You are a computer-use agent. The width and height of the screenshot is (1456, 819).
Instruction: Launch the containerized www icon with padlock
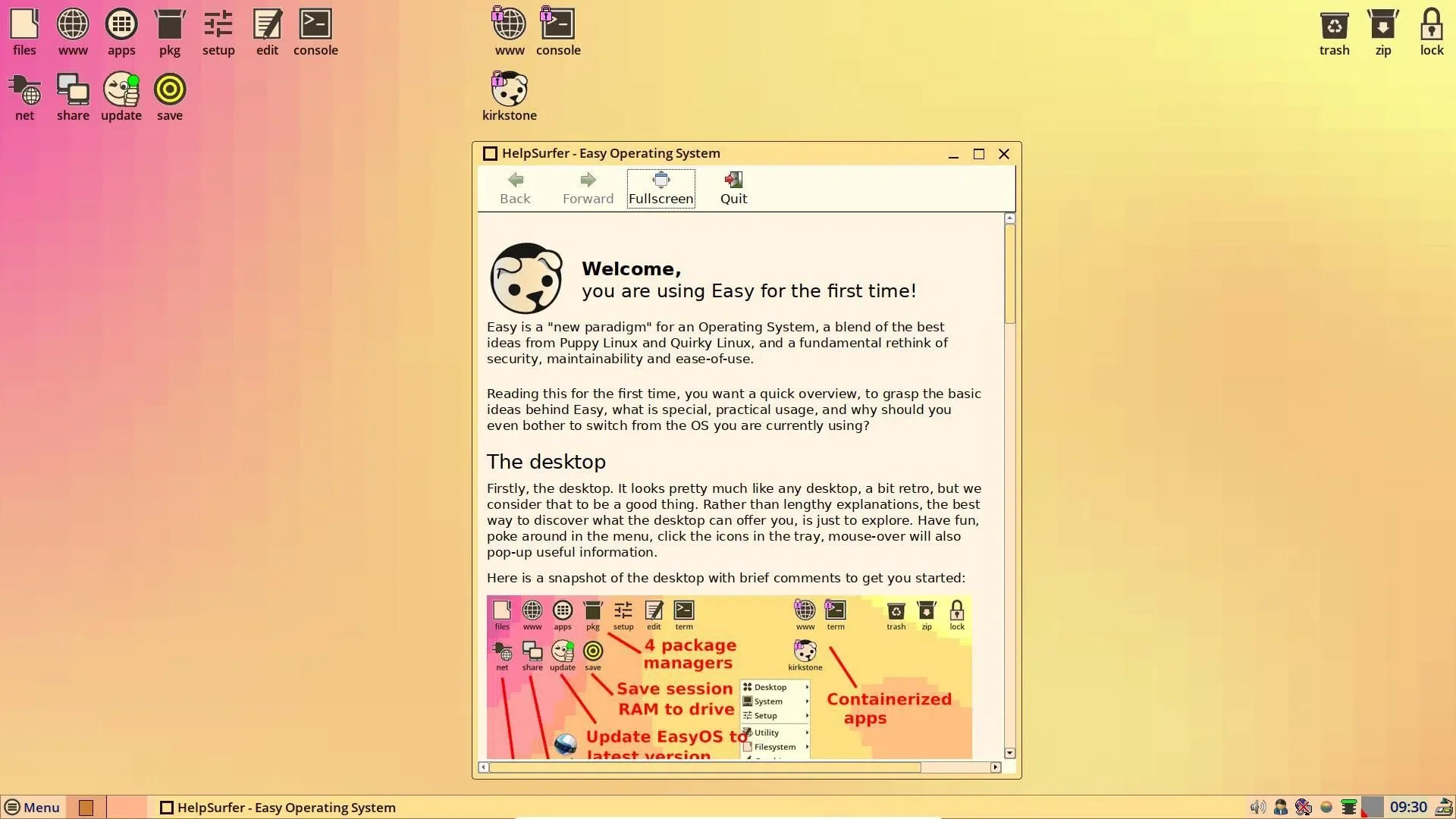pyautogui.click(x=510, y=32)
